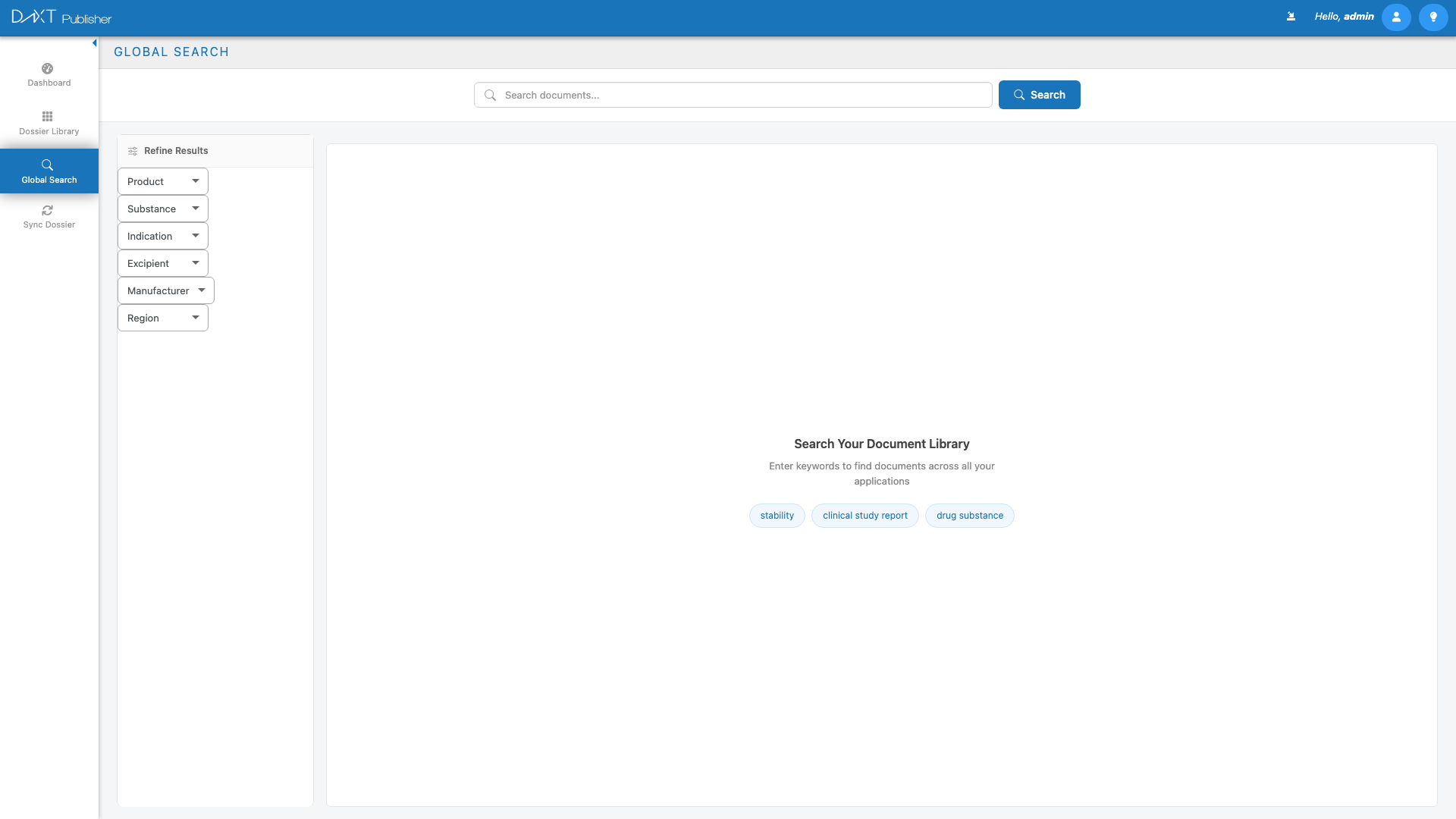Expand the Manufacturer filter dropdown
The image size is (1456, 819).
click(x=165, y=290)
